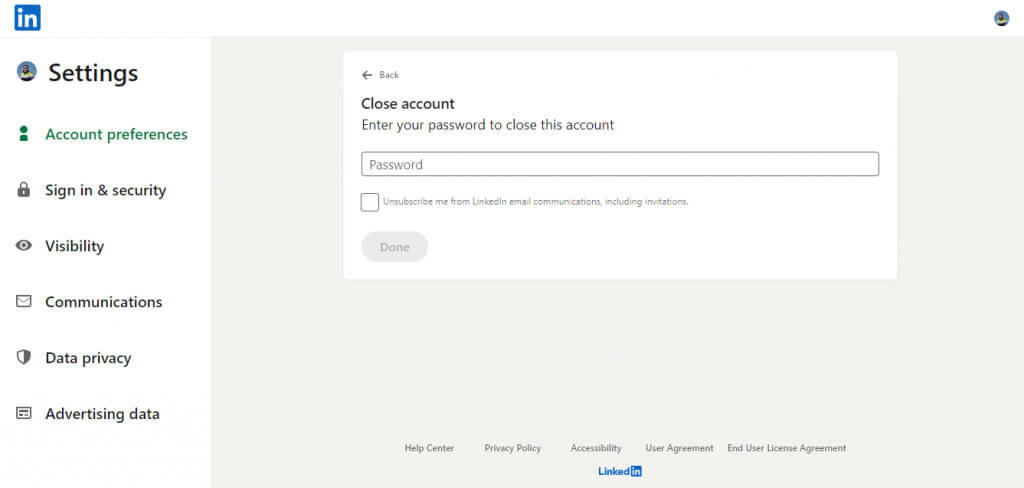Open the Privacy Policy link
This screenshot has width=1024, height=488.
512,448
